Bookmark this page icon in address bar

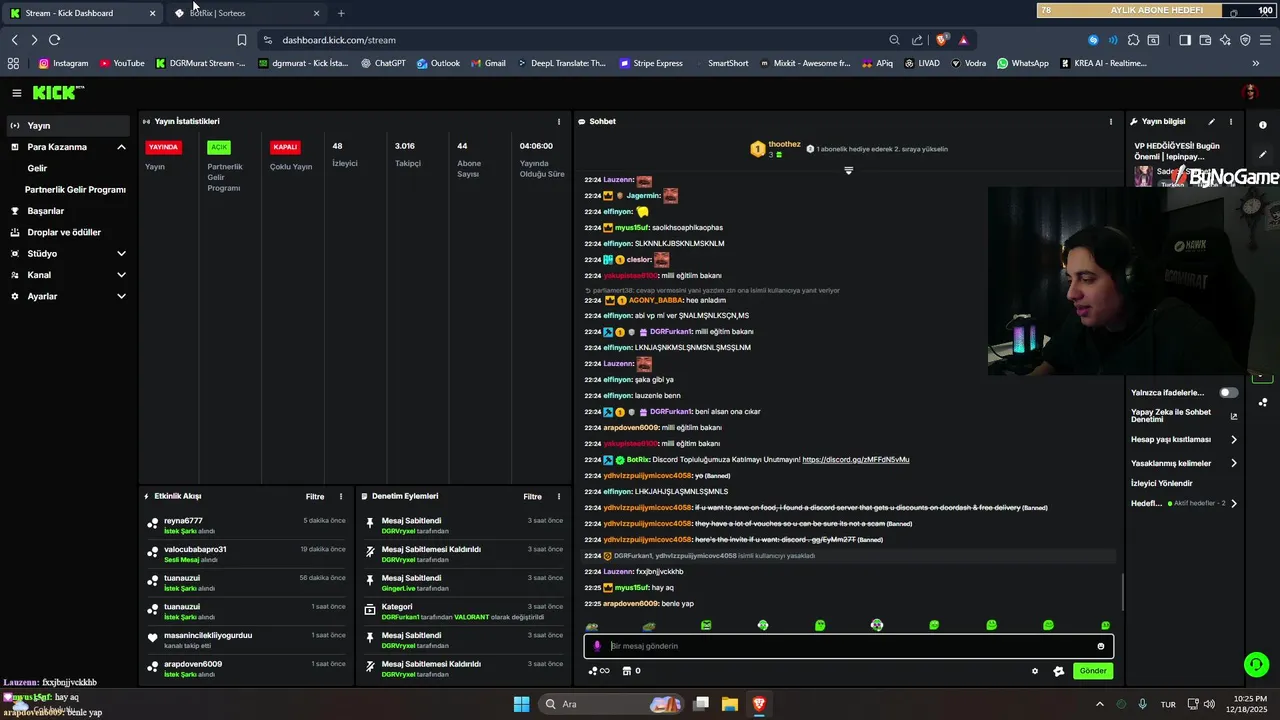(242, 40)
